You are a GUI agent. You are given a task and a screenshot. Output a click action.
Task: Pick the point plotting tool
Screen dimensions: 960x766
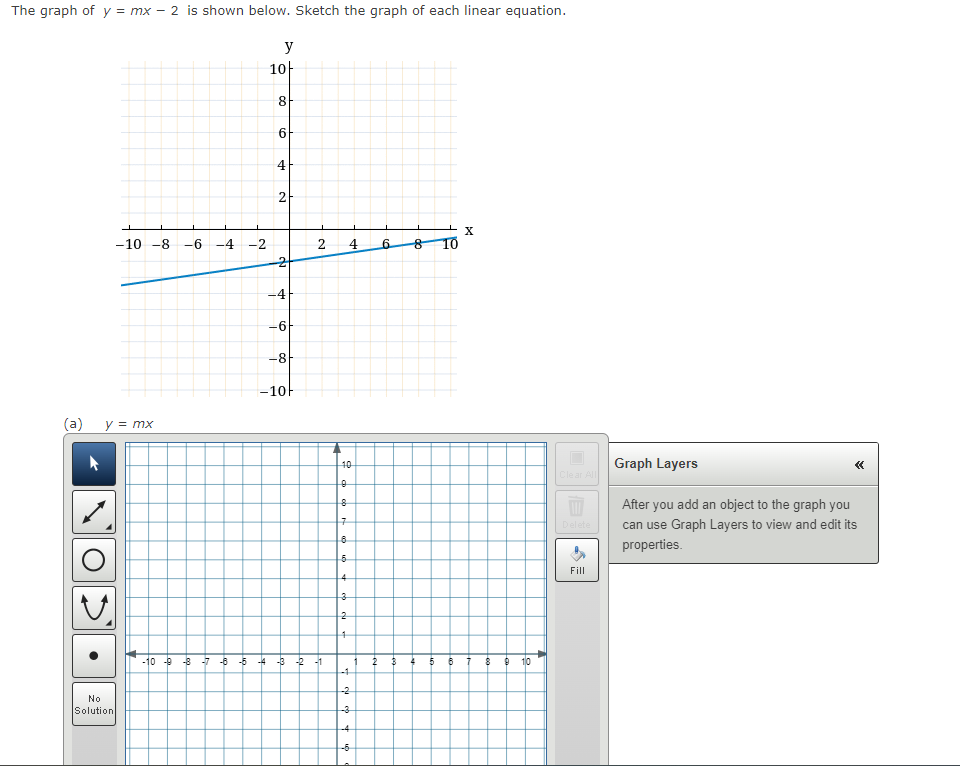click(x=93, y=655)
